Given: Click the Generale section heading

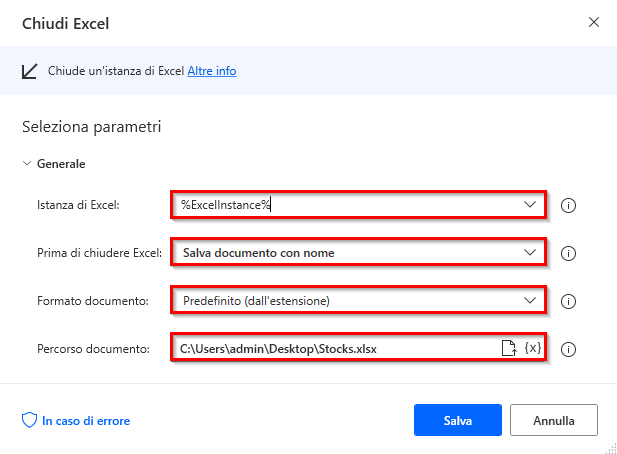Looking at the screenshot, I should coord(61,164).
